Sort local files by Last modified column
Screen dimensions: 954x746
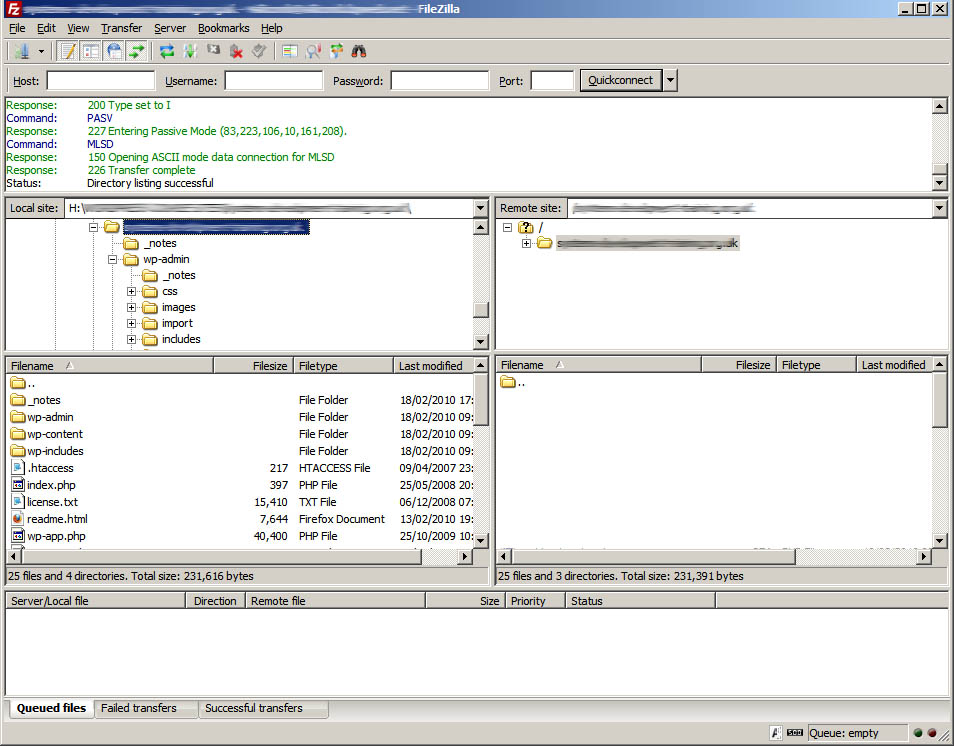tap(433, 366)
